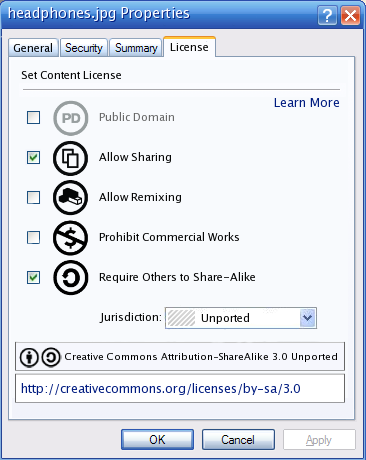The width and height of the screenshot is (366, 460).
Task: Open the creativecommons.org by-sa license URL
Action: pos(161,389)
